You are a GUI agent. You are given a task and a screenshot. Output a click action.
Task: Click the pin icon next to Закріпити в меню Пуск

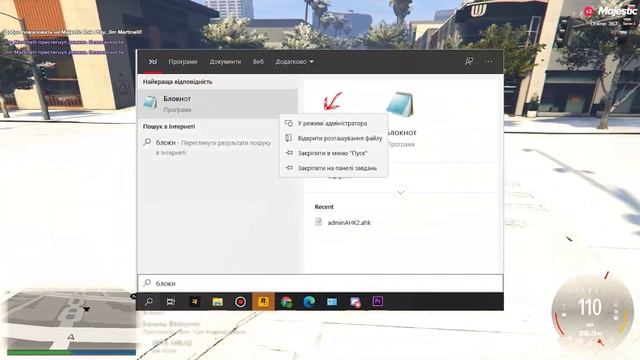[289, 153]
